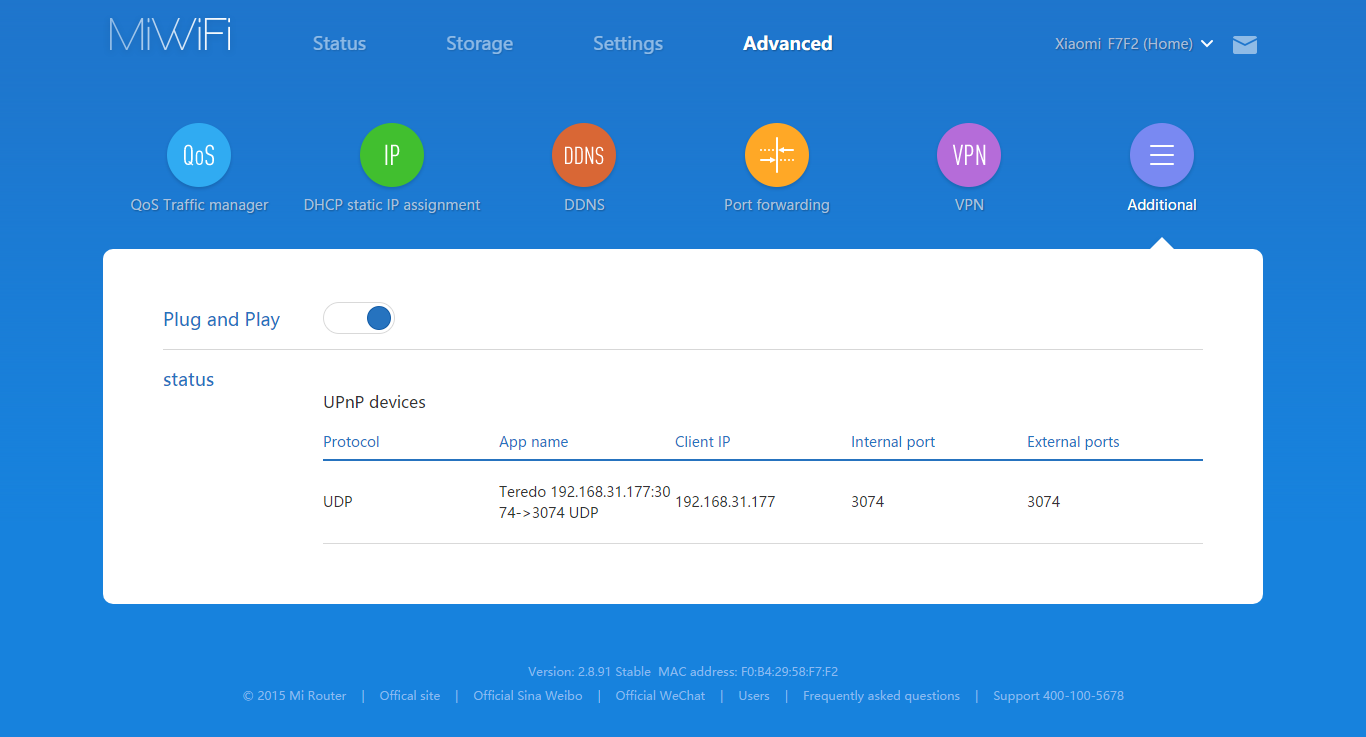1366x737 pixels.
Task: Open the Official WeChat link
Action: click(660, 696)
